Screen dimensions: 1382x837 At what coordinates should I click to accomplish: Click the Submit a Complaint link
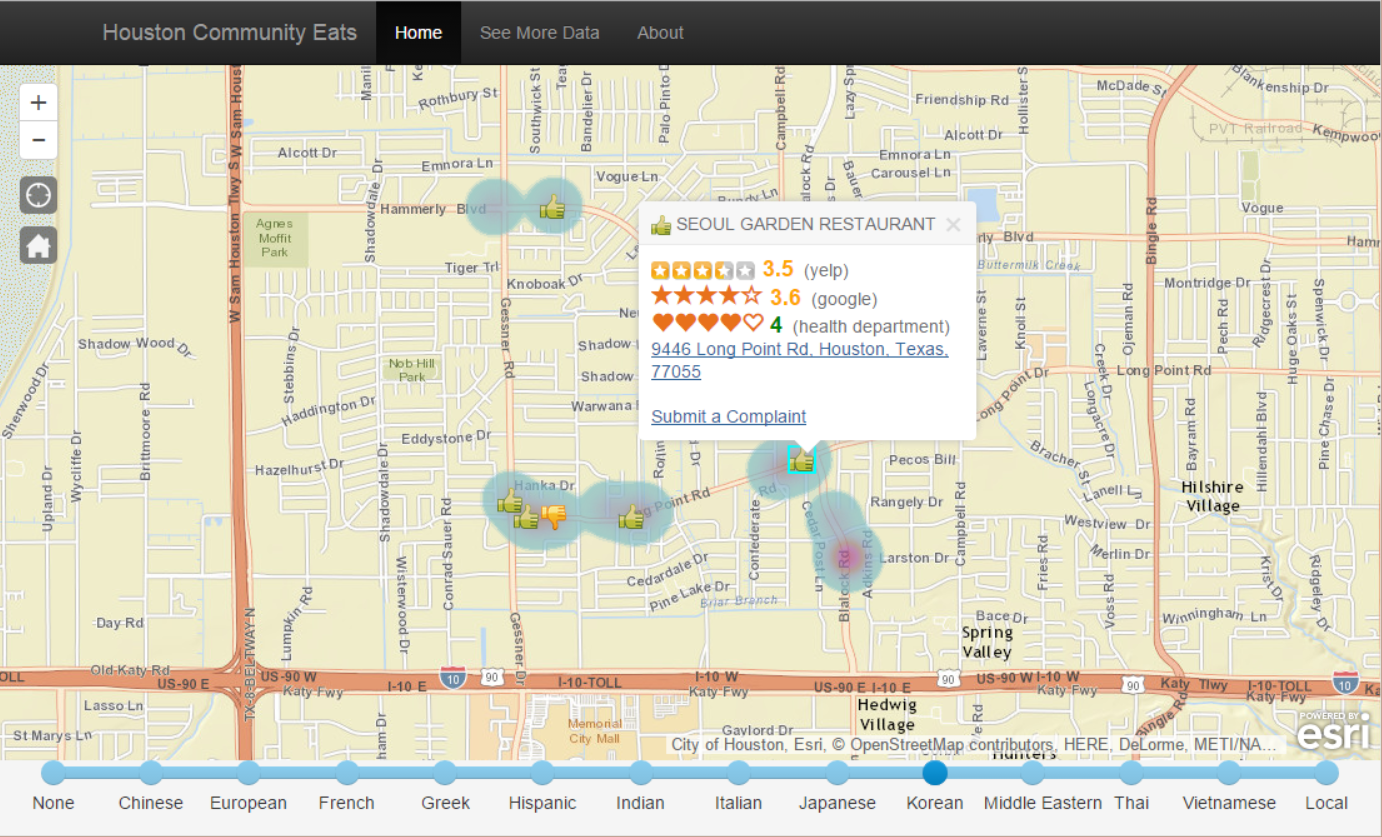click(728, 417)
